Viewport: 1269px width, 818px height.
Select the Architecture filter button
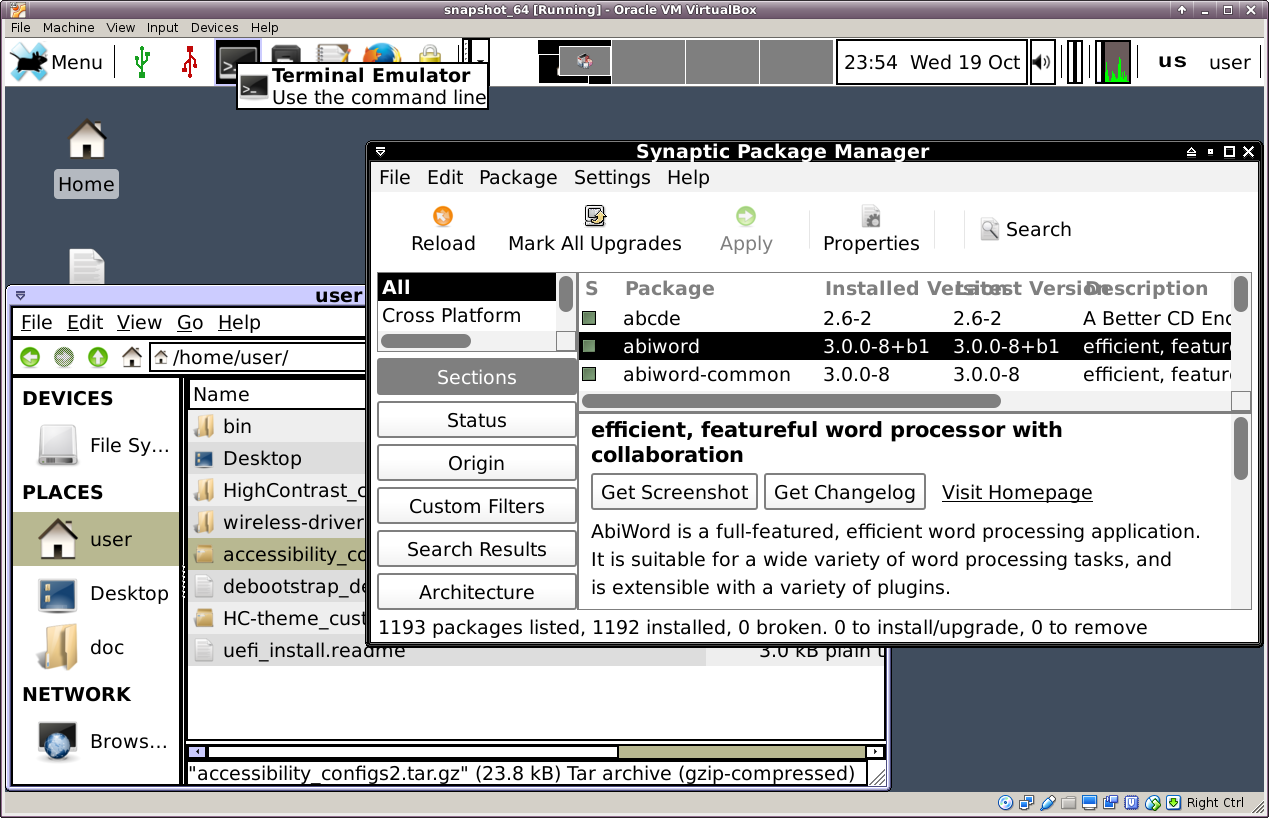[x=477, y=592]
